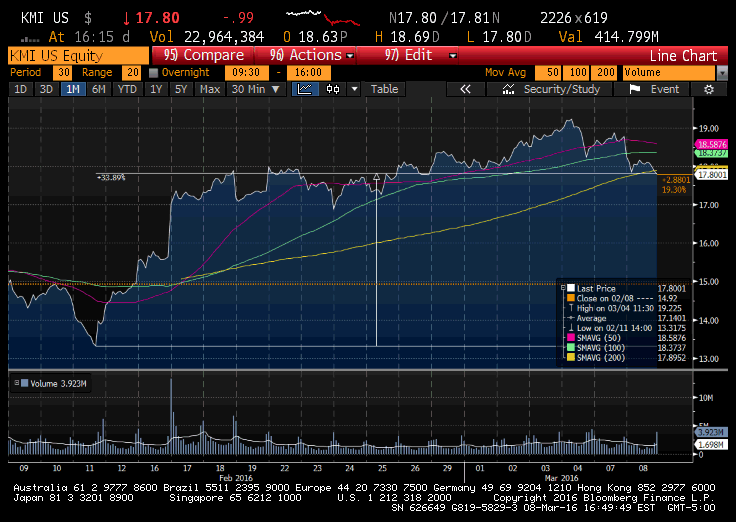Image resolution: width=736 pixels, height=522 pixels.
Task: Click the 18.5876 magenta axis label
Action: click(x=711, y=144)
